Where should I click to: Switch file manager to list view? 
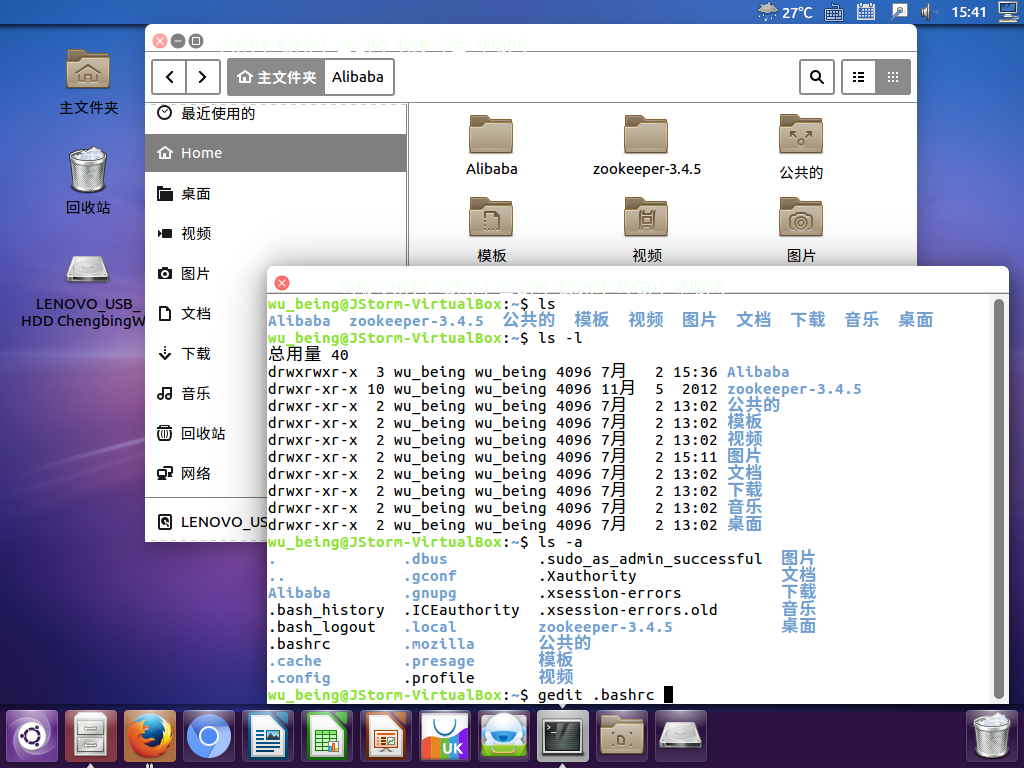tap(858, 77)
